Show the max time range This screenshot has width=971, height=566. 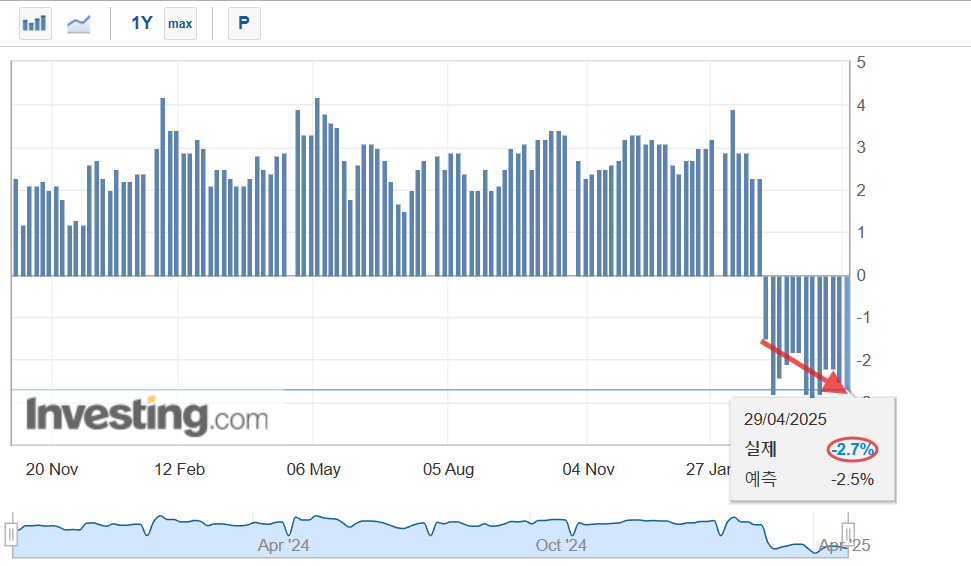180,23
